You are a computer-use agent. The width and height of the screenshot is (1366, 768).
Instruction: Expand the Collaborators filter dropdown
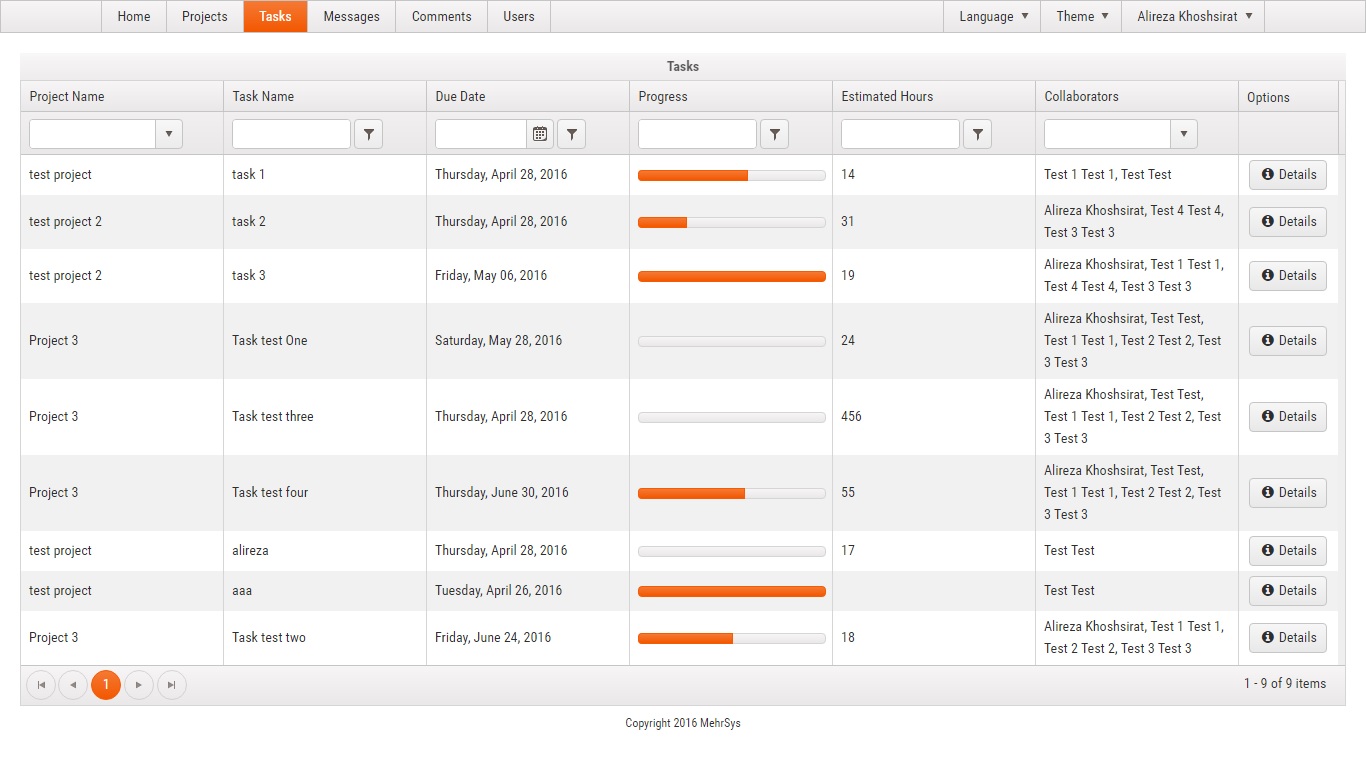tap(1183, 134)
